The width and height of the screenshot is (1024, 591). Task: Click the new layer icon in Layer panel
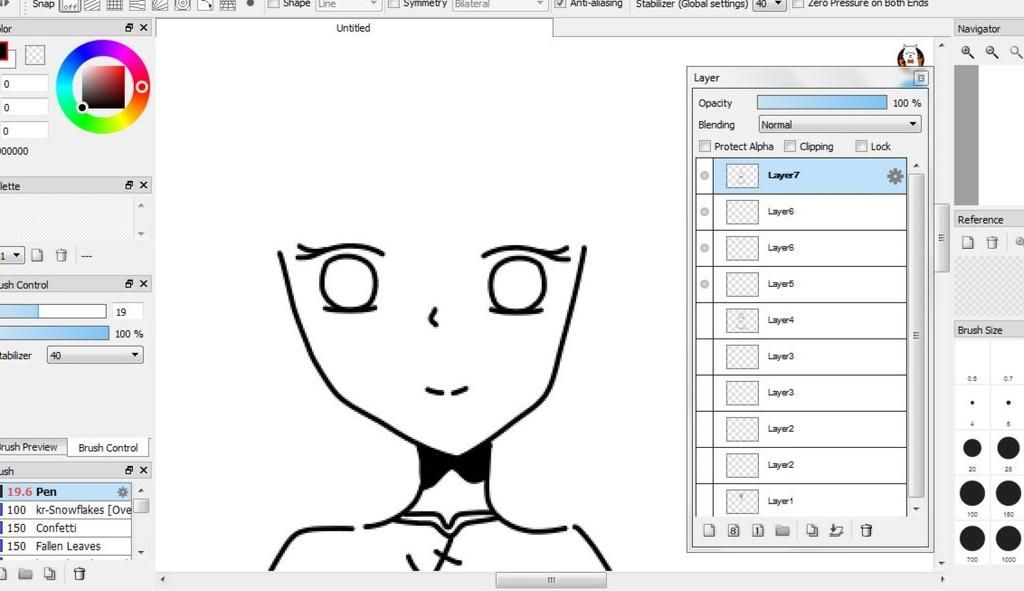709,530
